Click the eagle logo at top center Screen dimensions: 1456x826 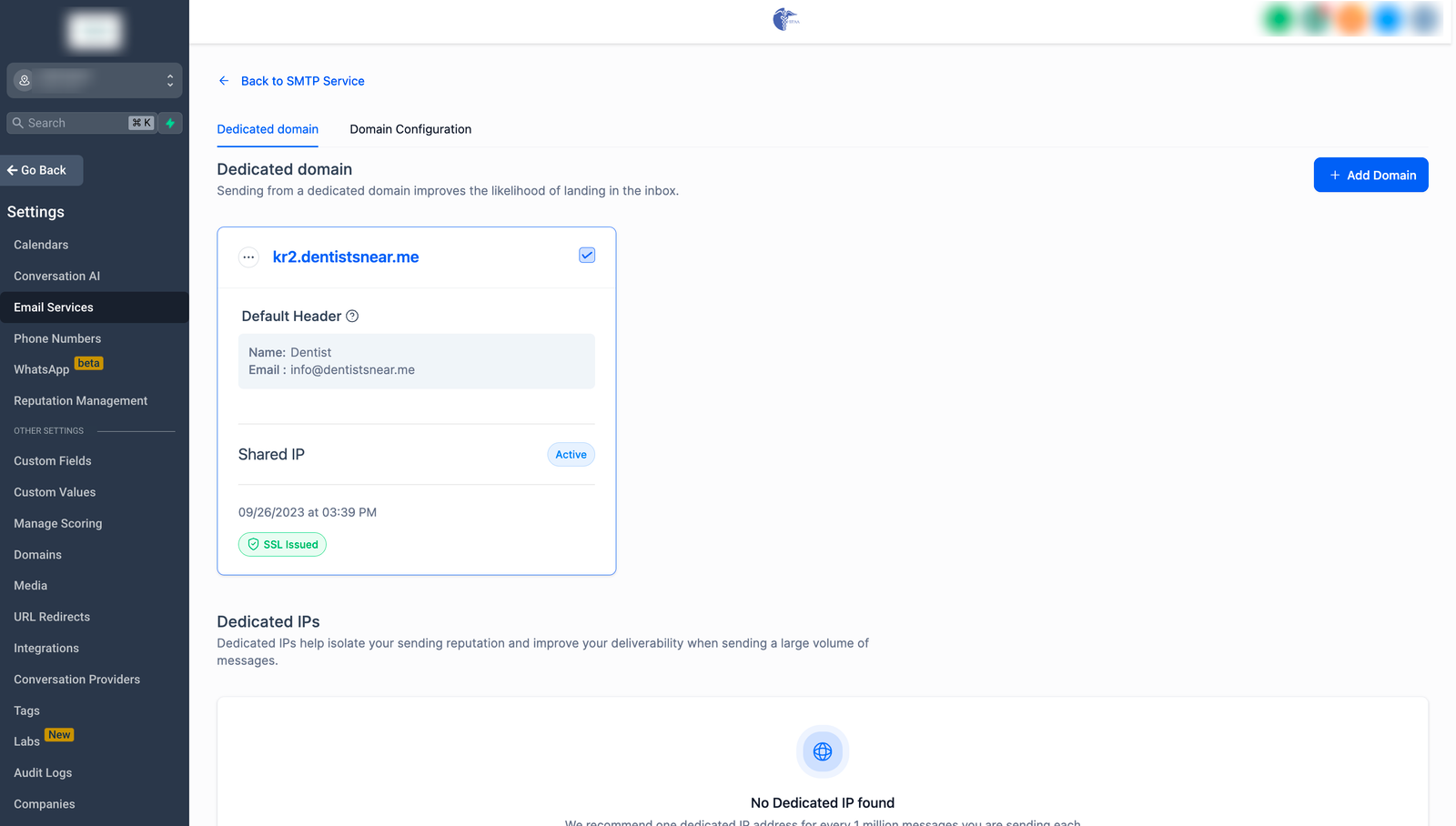click(x=785, y=19)
